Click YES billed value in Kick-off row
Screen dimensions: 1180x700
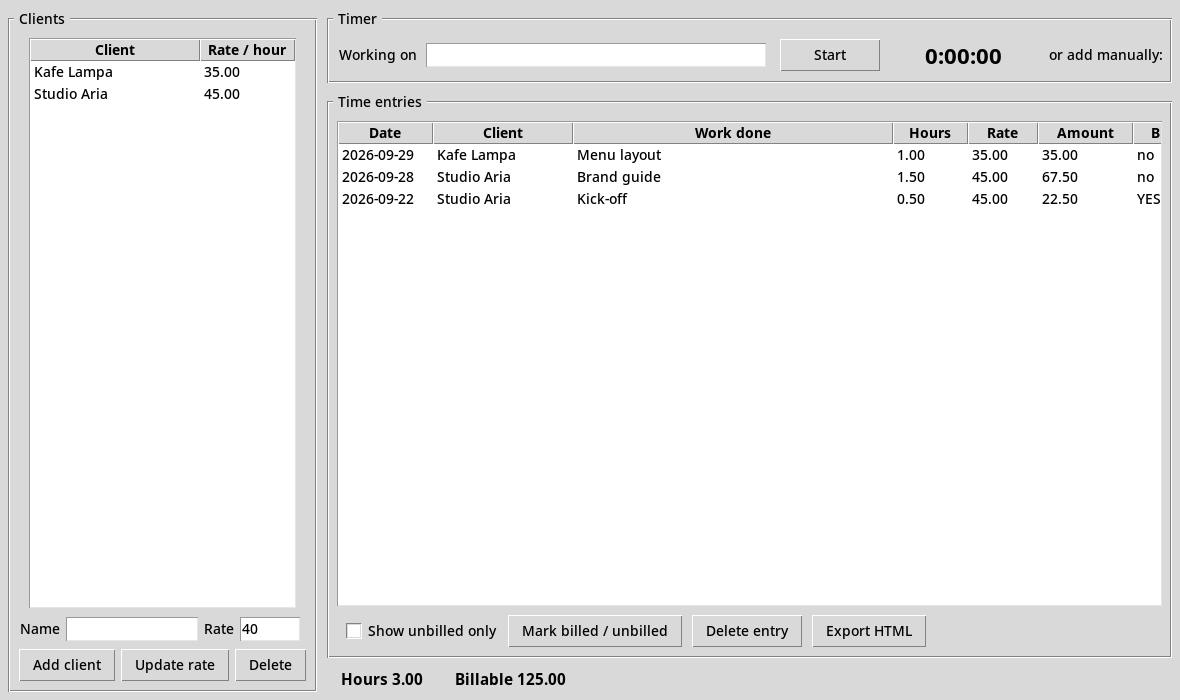click(1148, 199)
